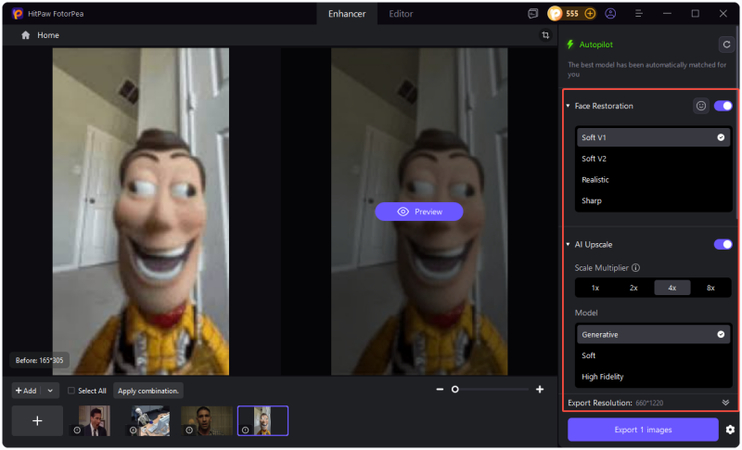The width and height of the screenshot is (742, 450).
Task: Zoom in with the plus icon
Action: (x=539, y=389)
